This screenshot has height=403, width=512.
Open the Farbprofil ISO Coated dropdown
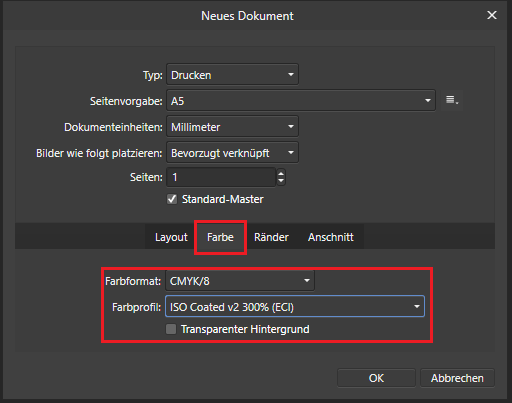point(295,306)
